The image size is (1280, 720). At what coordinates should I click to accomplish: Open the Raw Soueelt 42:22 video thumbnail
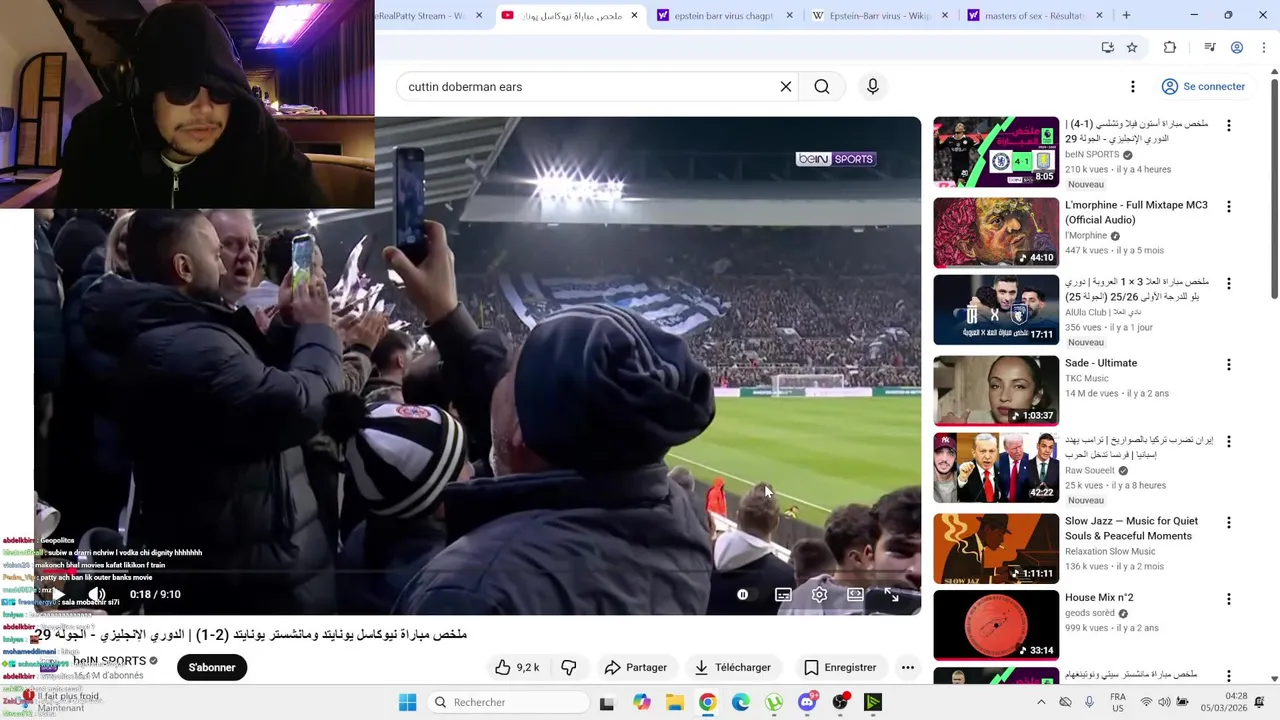[x=996, y=468]
